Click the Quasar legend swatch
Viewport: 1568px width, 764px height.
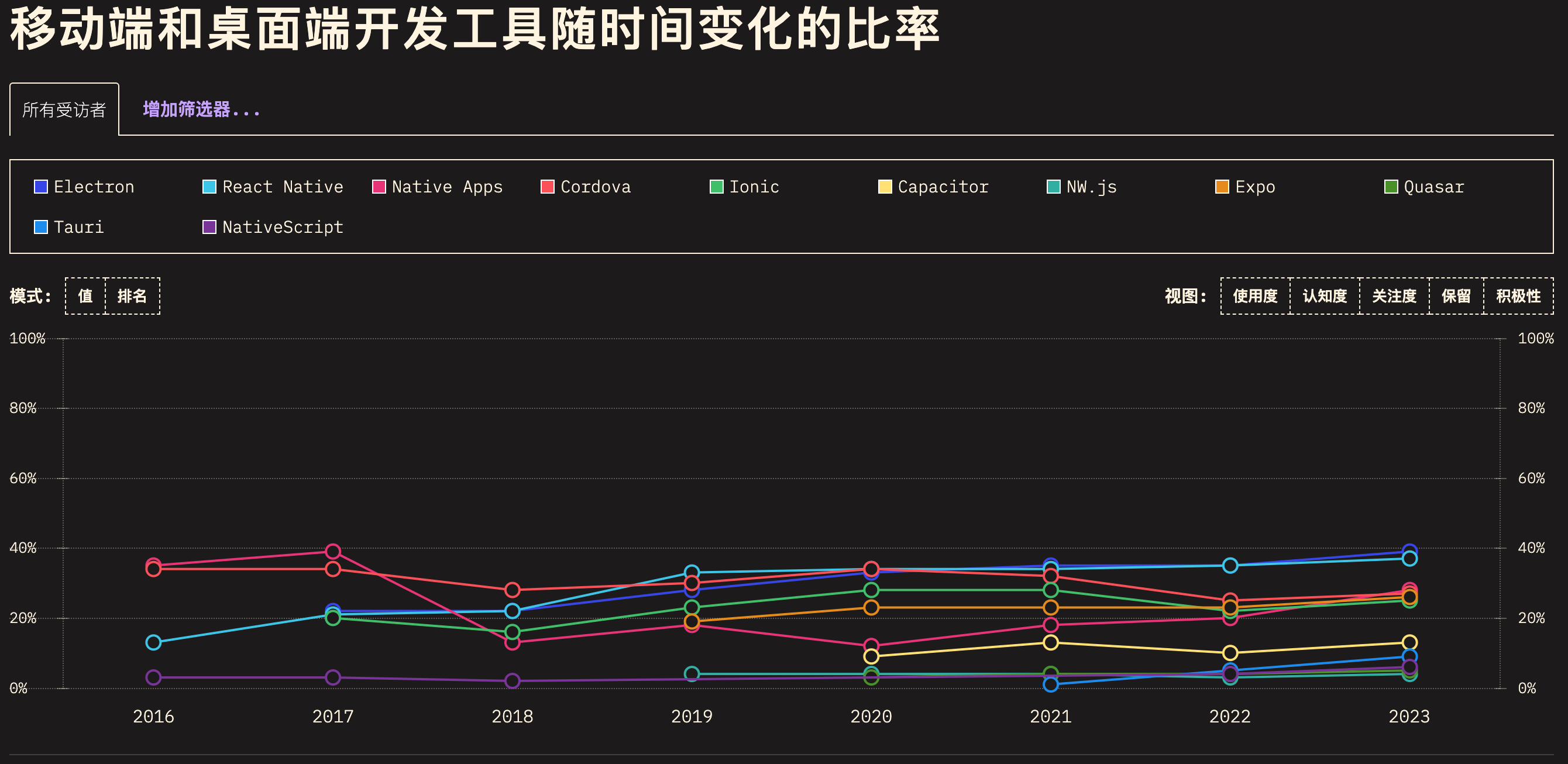(1391, 187)
